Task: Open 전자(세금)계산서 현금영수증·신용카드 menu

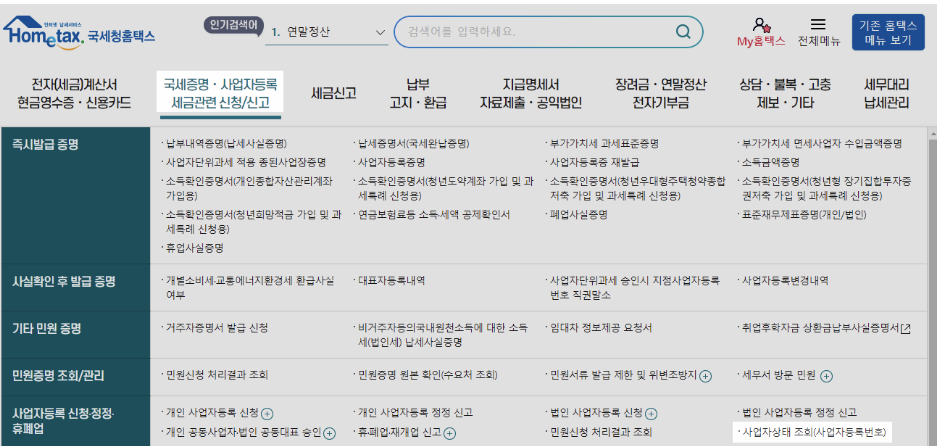Action: [x=75, y=94]
